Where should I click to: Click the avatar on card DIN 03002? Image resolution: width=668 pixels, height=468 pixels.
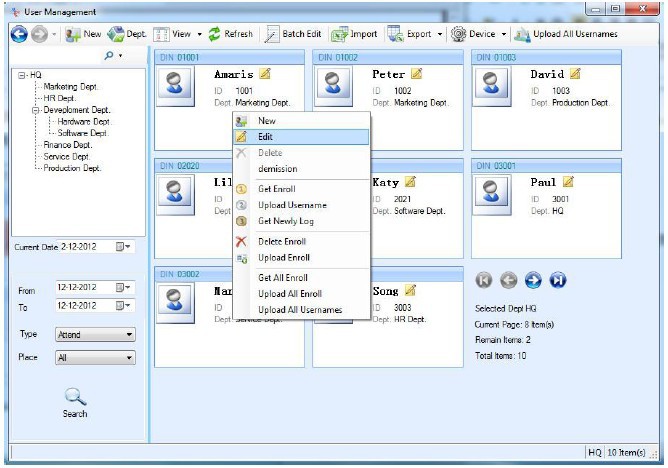pos(176,303)
